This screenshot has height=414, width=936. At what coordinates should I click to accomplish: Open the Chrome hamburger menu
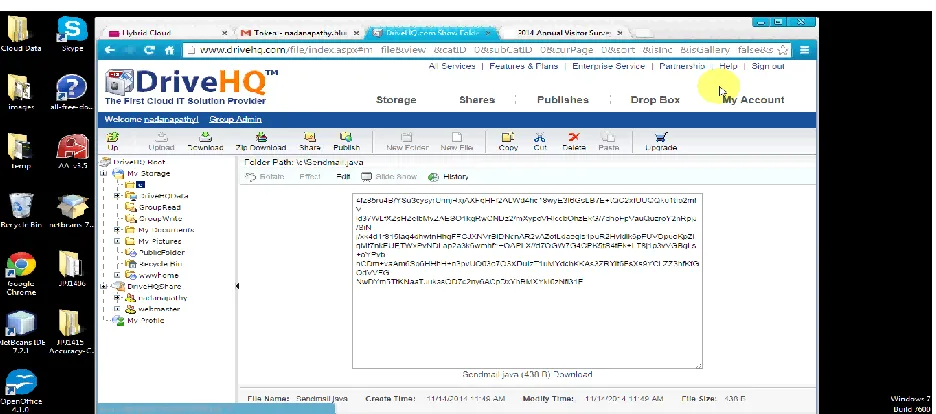[x=804, y=50]
